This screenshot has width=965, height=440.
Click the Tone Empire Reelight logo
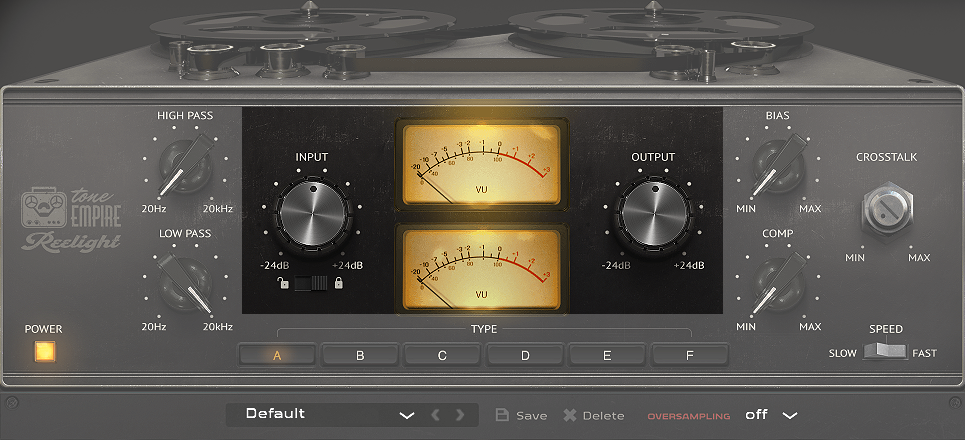[72, 218]
